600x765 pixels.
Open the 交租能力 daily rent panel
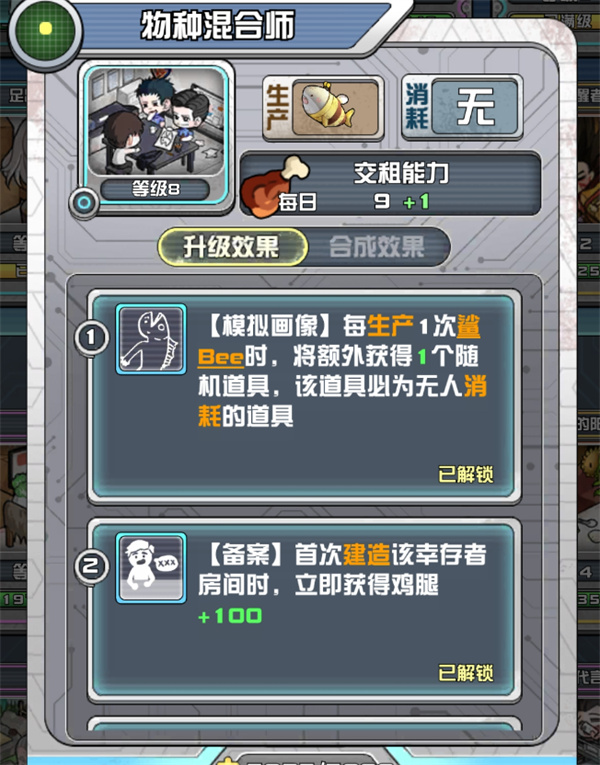[390, 184]
